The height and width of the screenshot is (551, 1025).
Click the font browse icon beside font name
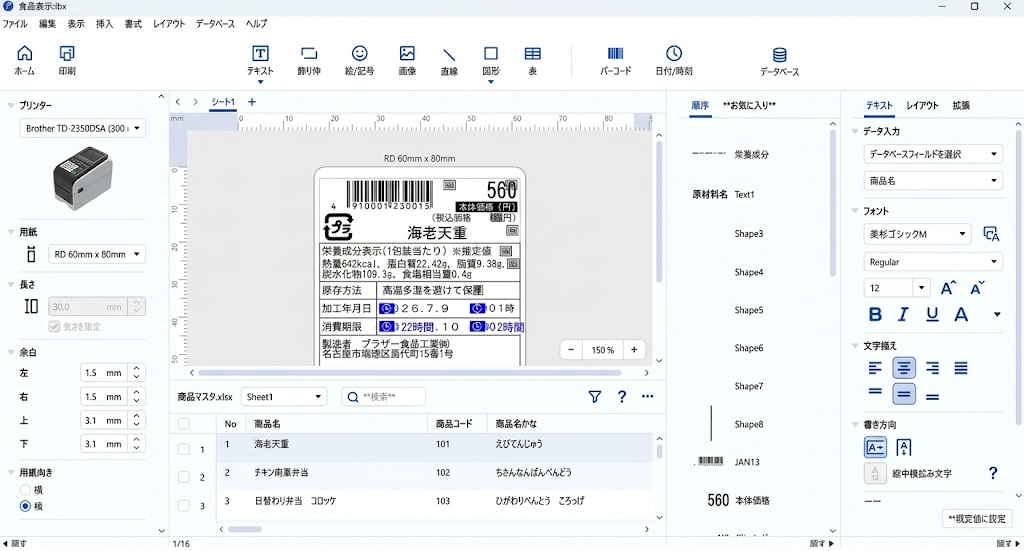coord(991,234)
